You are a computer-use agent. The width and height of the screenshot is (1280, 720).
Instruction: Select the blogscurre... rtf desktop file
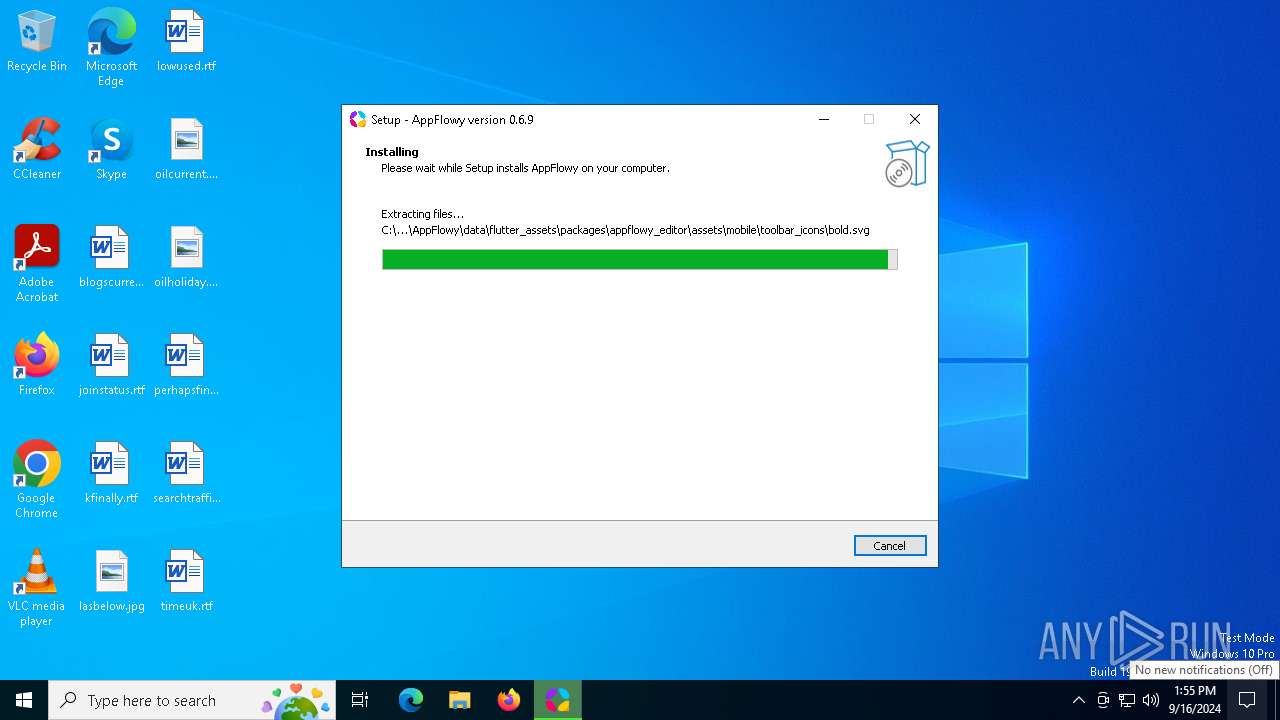point(111,258)
